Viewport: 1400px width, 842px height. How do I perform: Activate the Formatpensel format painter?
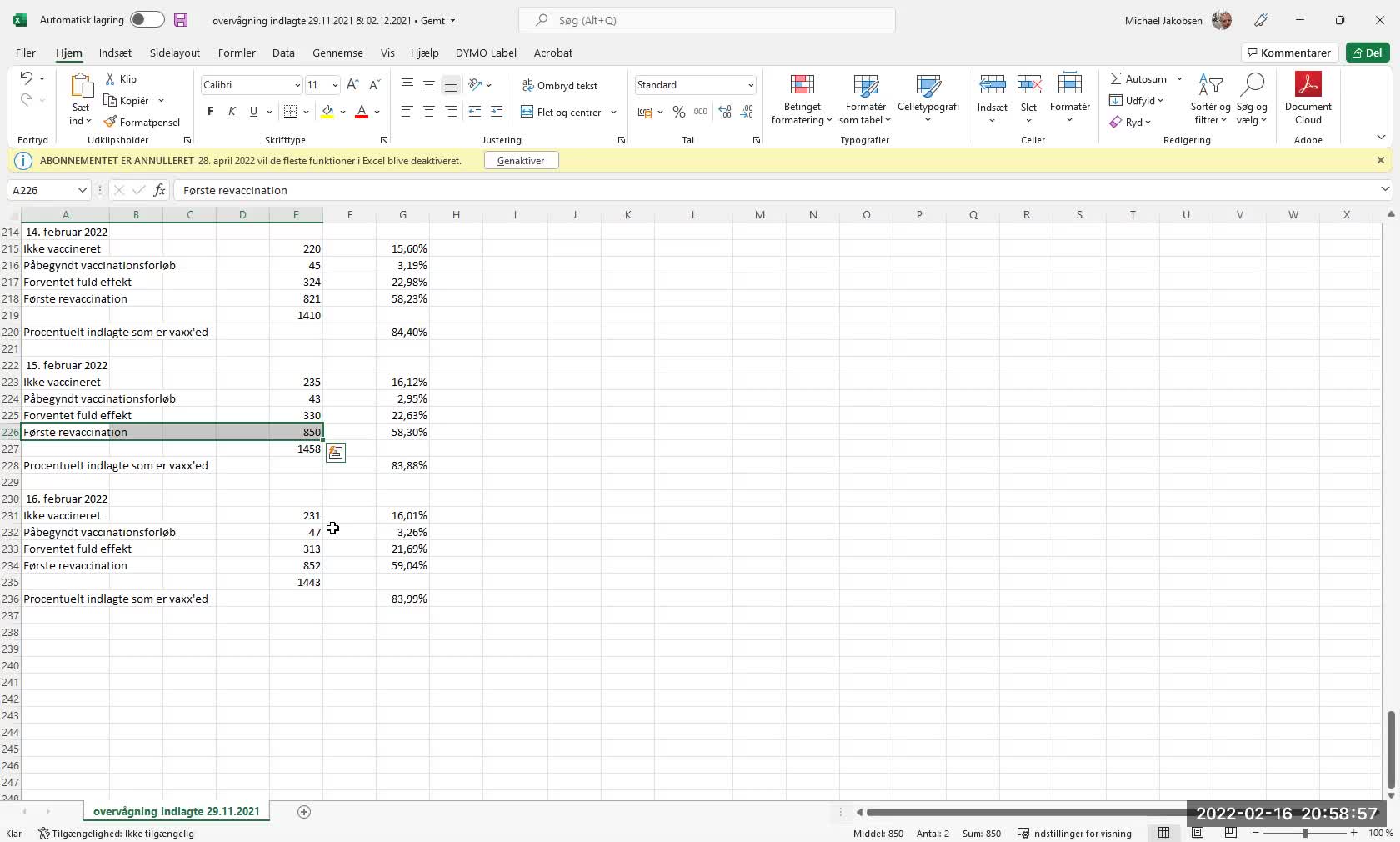click(142, 122)
